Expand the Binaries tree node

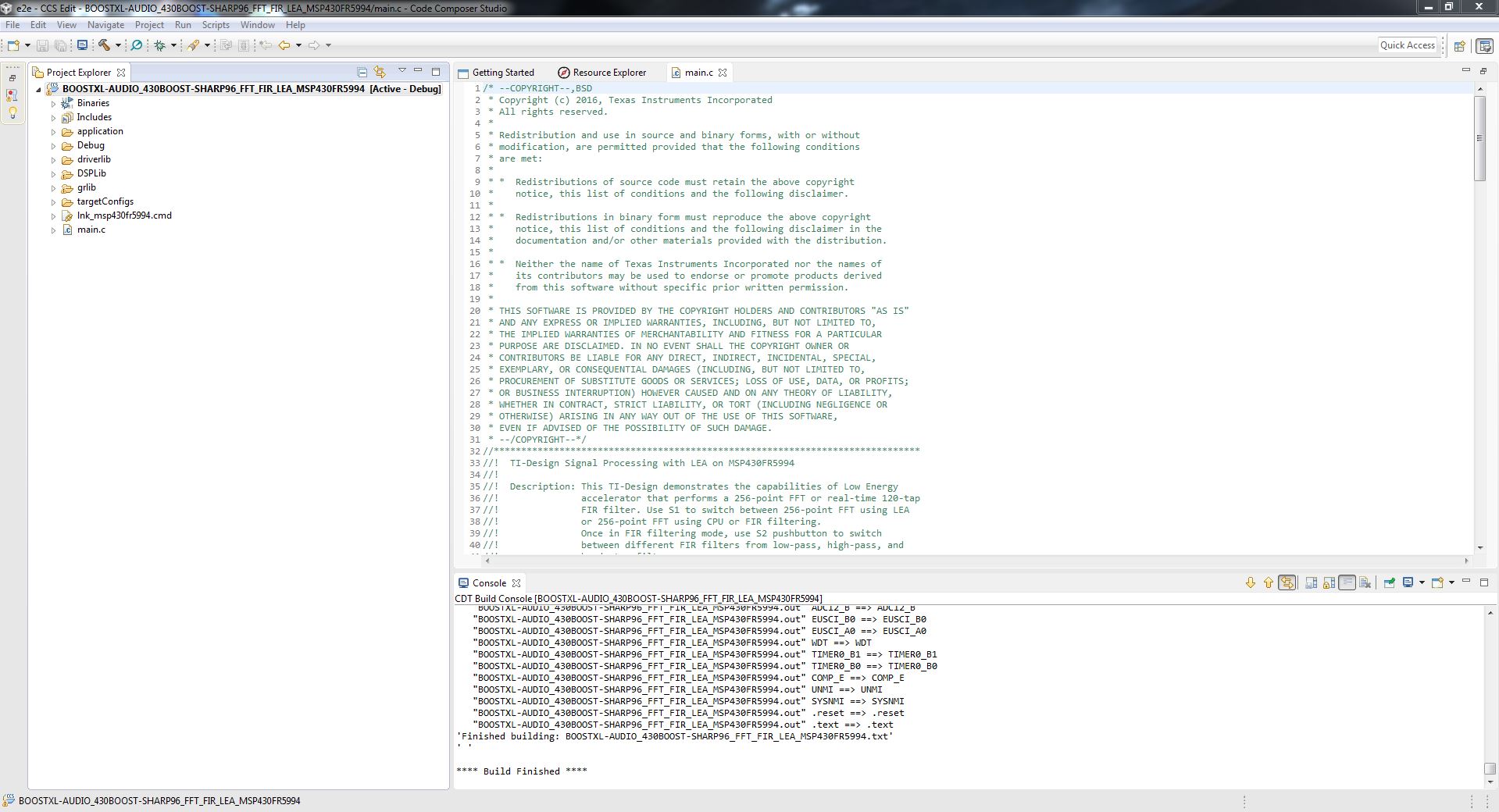[54, 103]
